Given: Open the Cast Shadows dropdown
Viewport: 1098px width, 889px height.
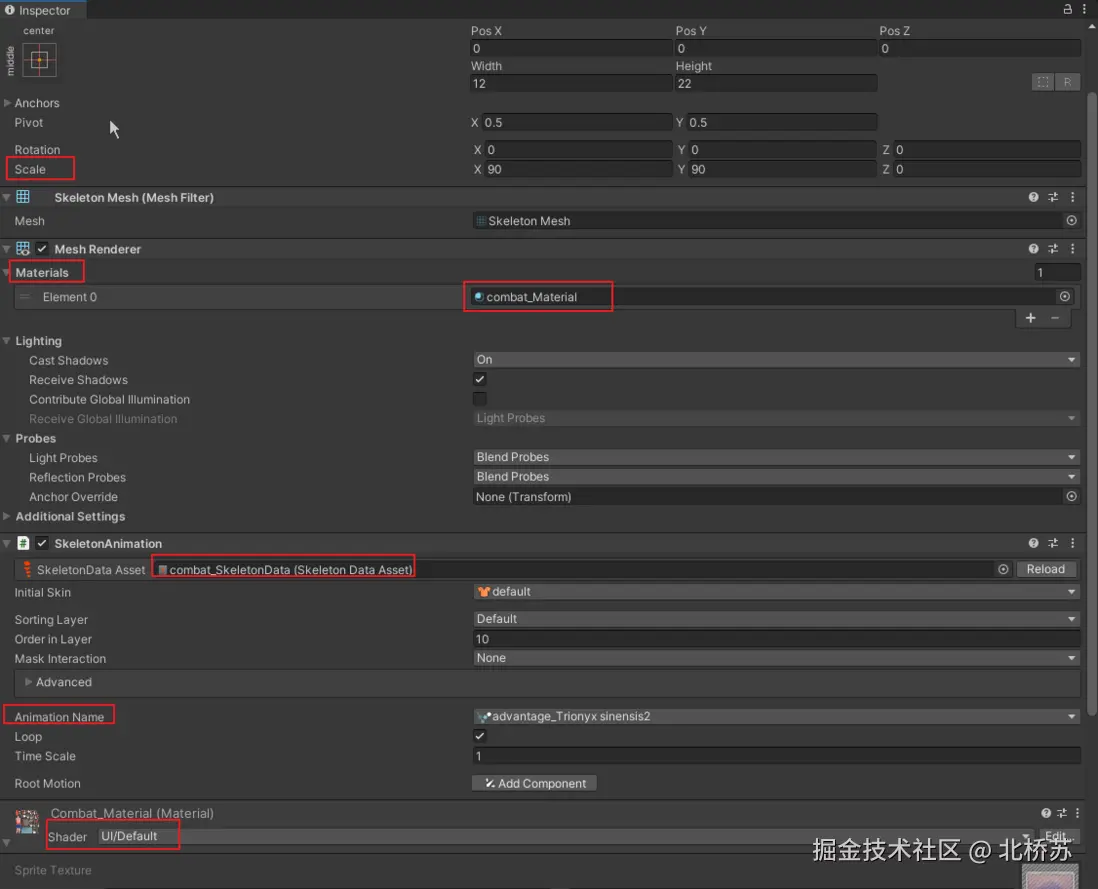Looking at the screenshot, I should tap(776, 360).
